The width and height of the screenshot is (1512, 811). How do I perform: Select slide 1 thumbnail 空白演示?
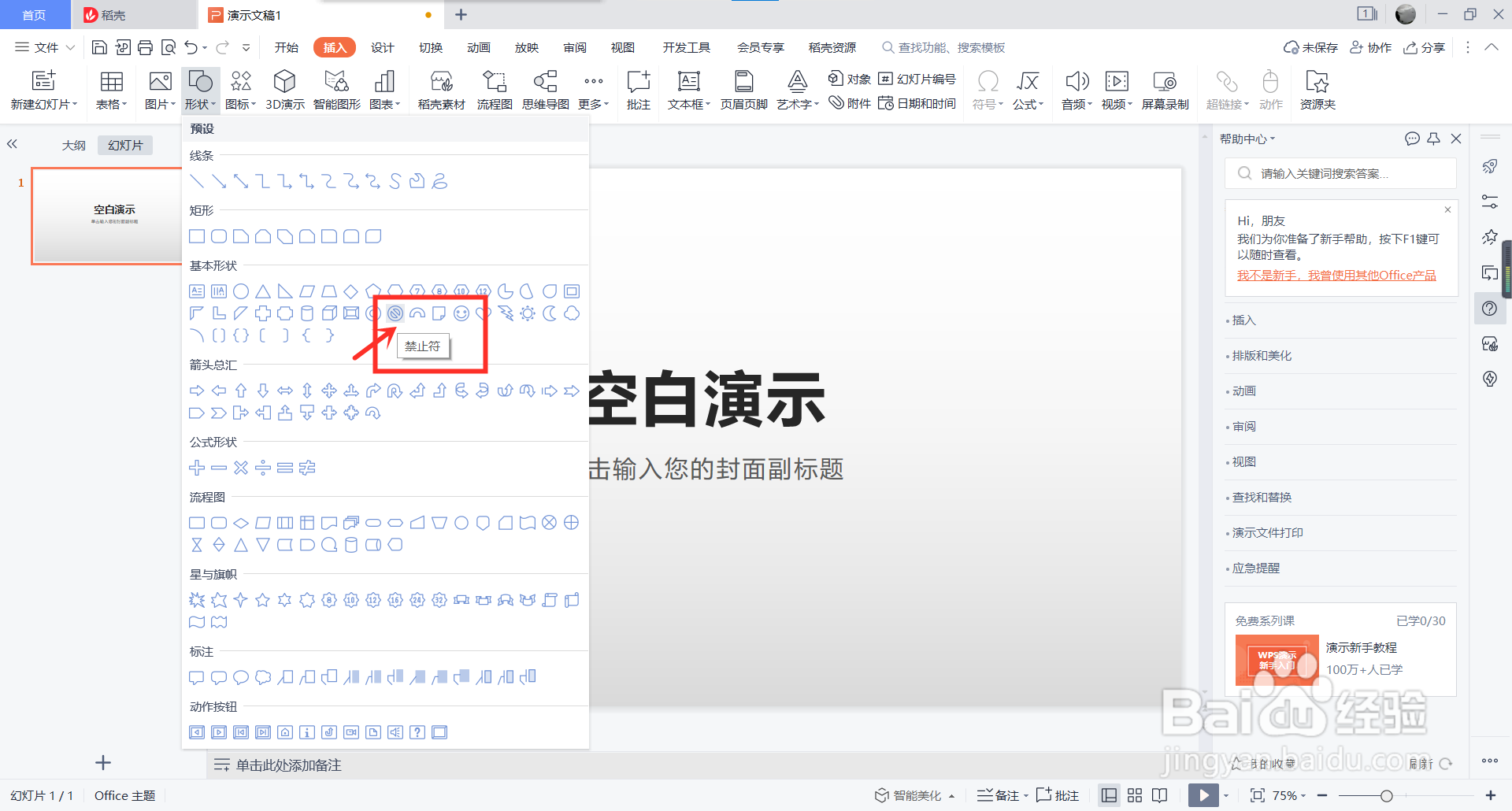(x=107, y=216)
